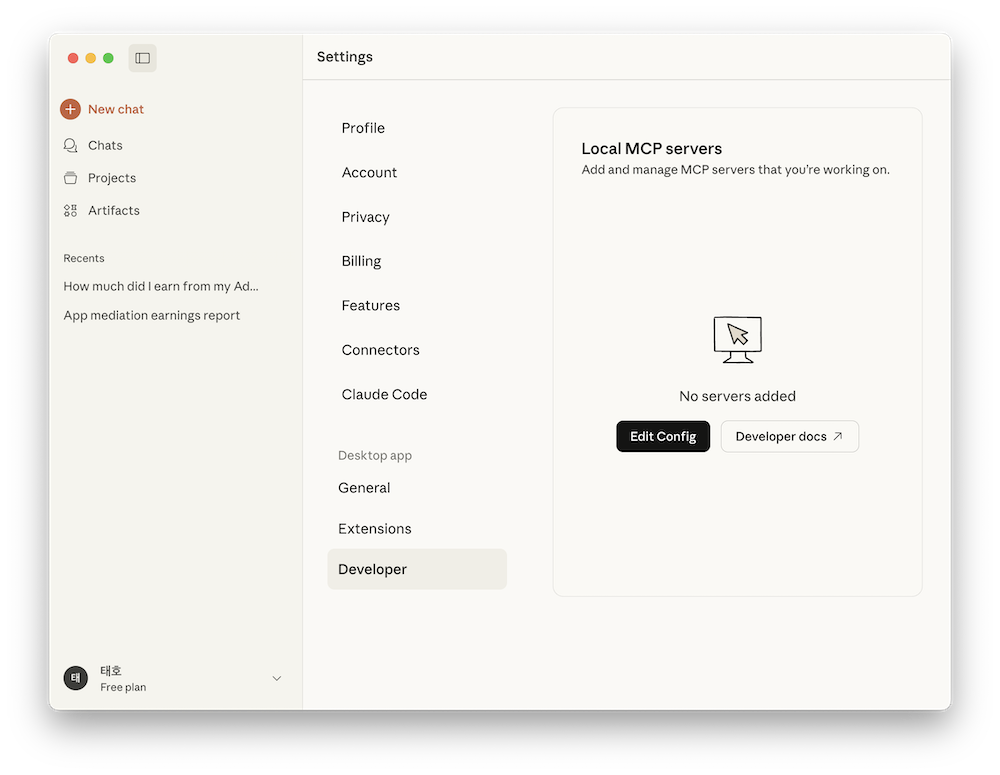The height and width of the screenshot is (775, 1000).
Task: Open General desktop app settings
Action: (364, 488)
